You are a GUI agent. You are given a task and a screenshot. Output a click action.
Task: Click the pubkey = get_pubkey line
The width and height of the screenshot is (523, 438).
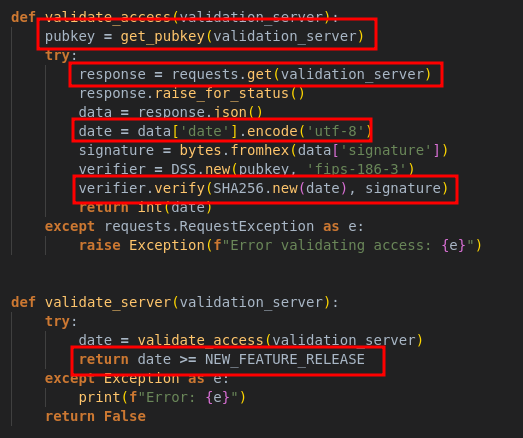point(204,36)
